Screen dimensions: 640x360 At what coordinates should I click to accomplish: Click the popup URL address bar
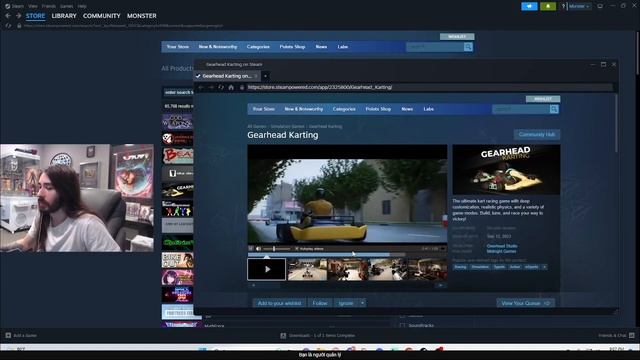(429, 87)
